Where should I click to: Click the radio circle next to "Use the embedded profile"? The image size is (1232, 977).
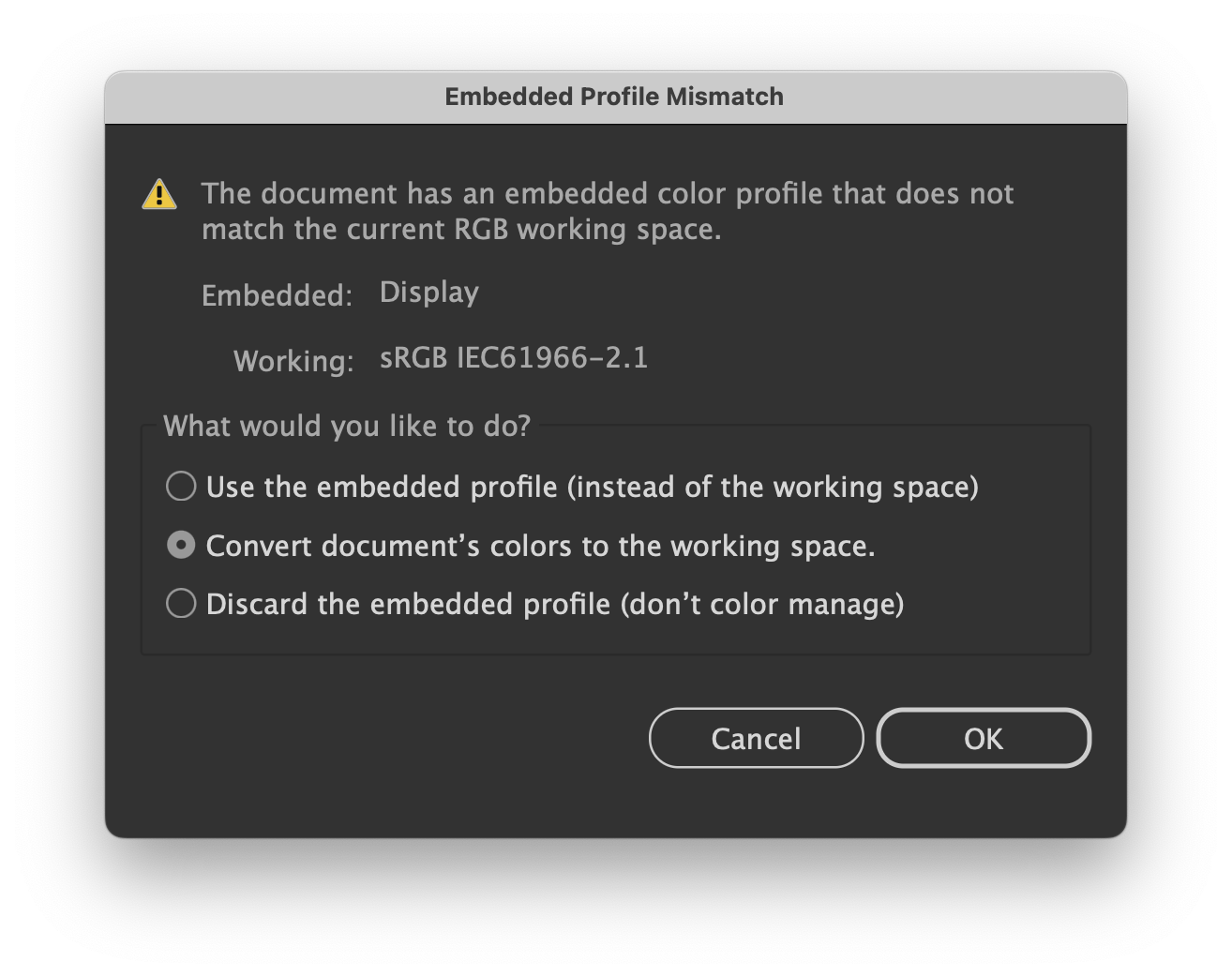coord(181,487)
